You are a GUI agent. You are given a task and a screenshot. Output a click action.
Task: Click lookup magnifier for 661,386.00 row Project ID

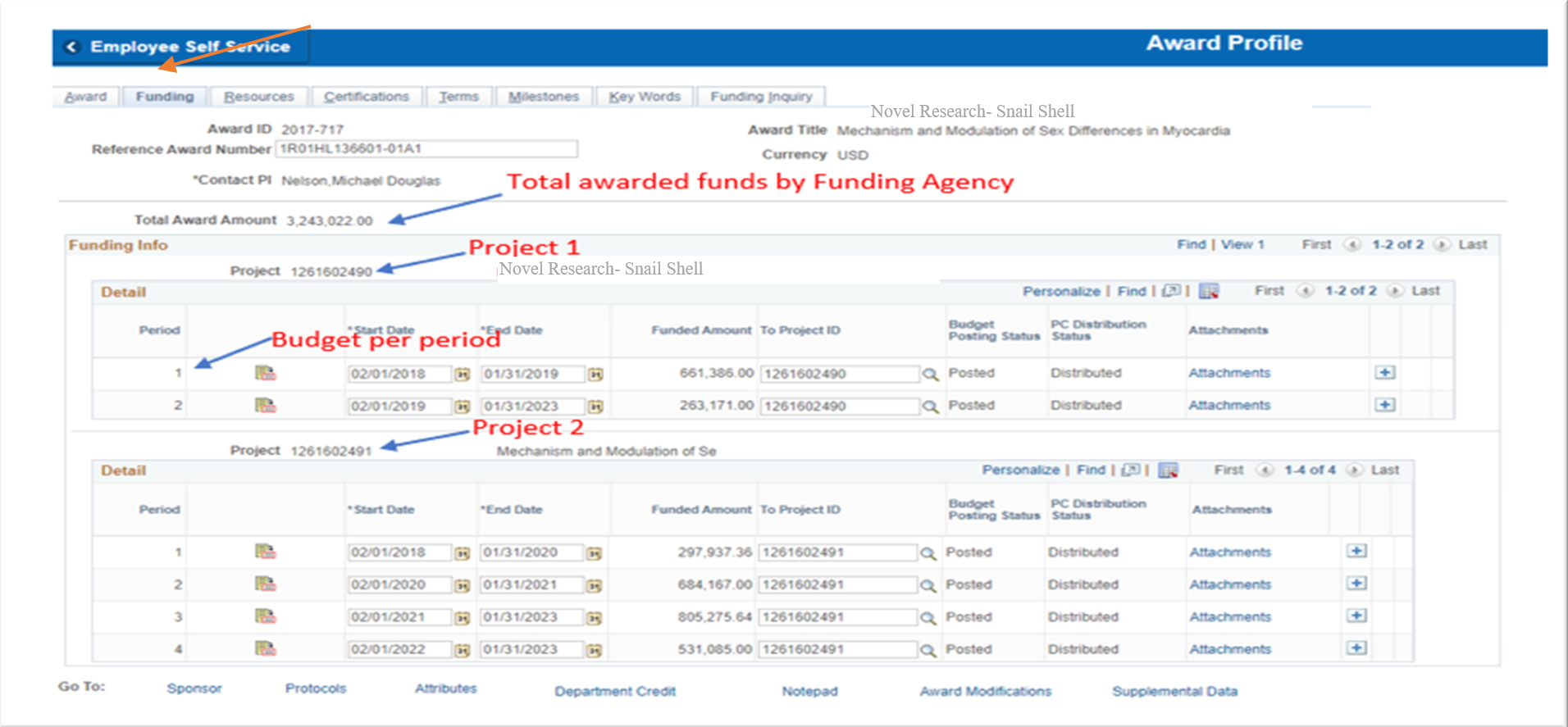[930, 375]
